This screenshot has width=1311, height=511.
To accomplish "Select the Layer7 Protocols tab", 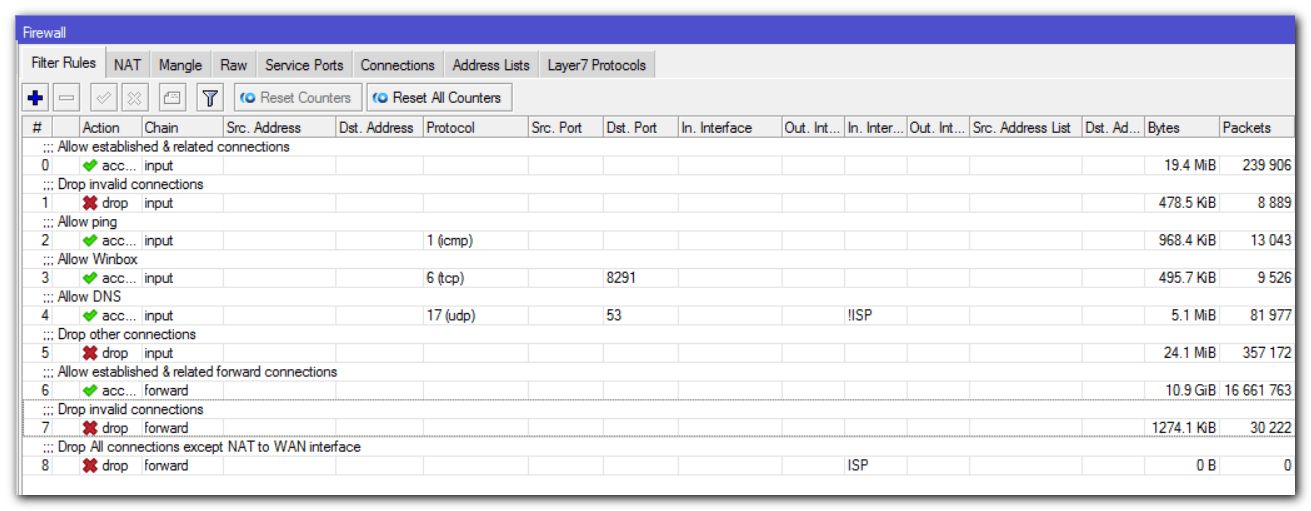I will 596,65.
